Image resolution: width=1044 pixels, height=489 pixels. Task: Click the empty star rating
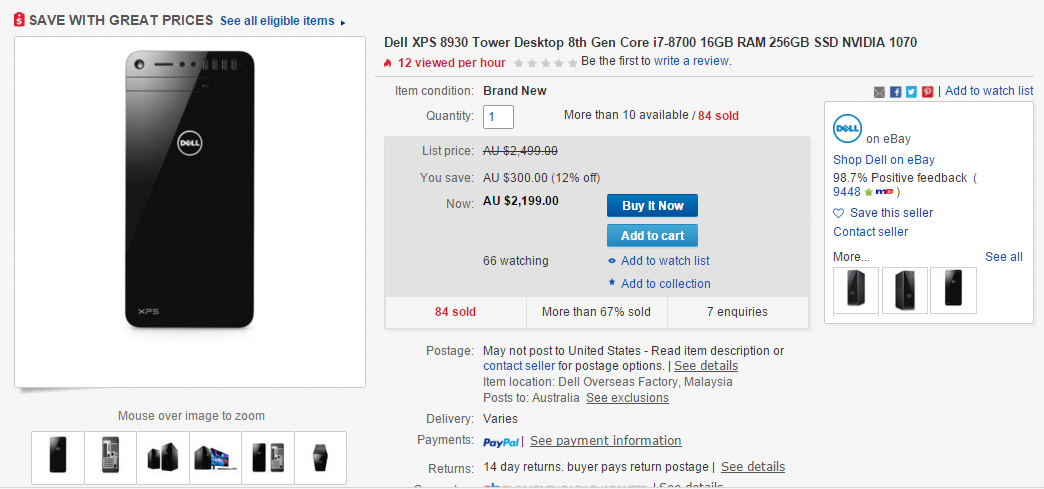pyautogui.click(x=545, y=63)
